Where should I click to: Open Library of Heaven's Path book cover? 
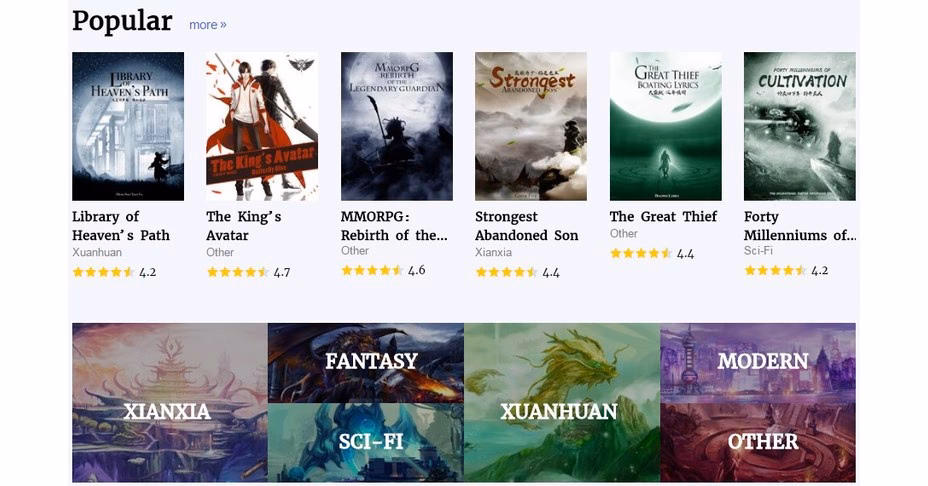click(128, 126)
